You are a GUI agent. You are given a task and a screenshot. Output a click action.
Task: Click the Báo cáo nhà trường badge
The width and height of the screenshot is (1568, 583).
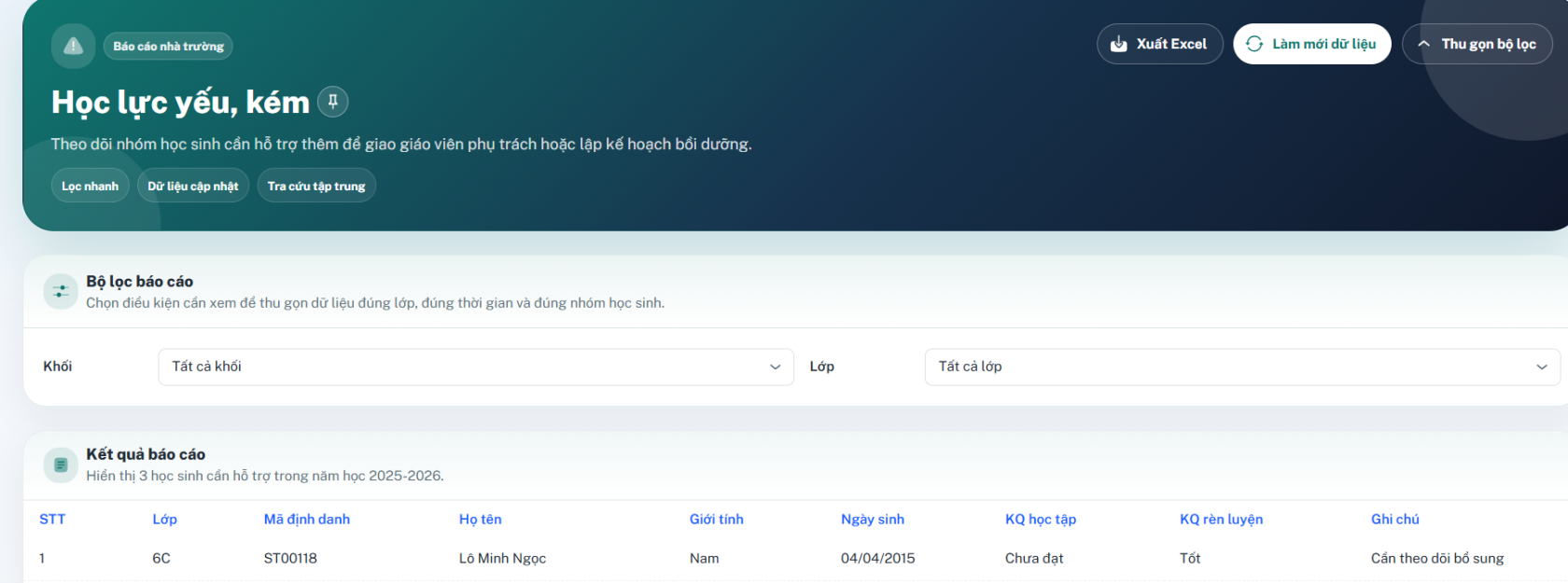168,46
